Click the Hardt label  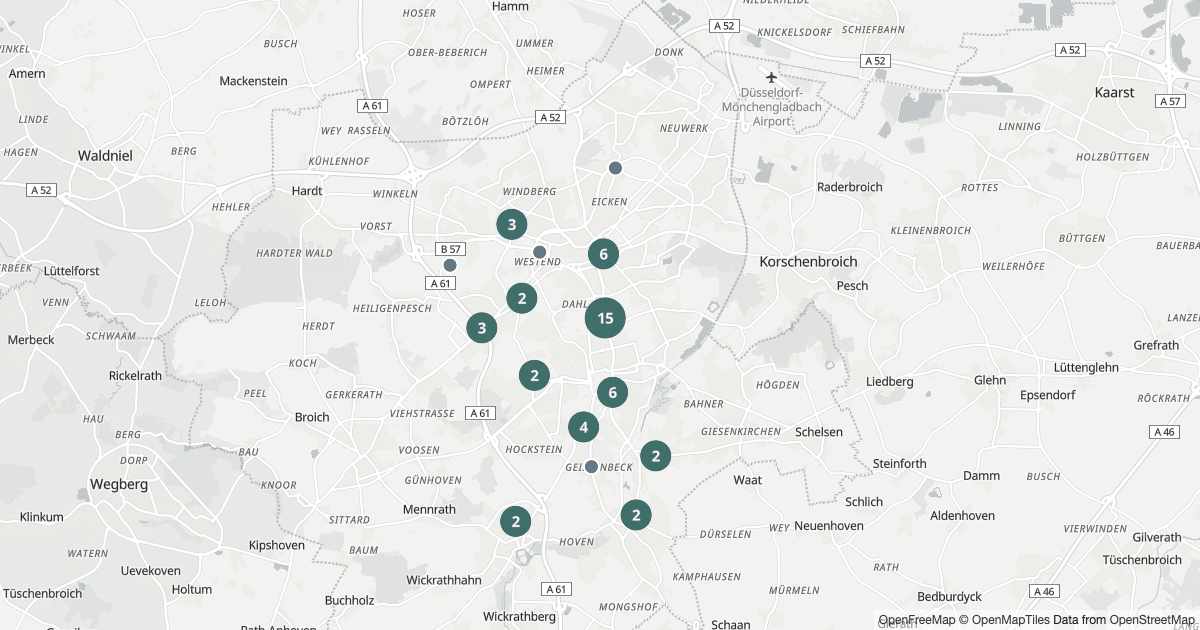(307, 190)
